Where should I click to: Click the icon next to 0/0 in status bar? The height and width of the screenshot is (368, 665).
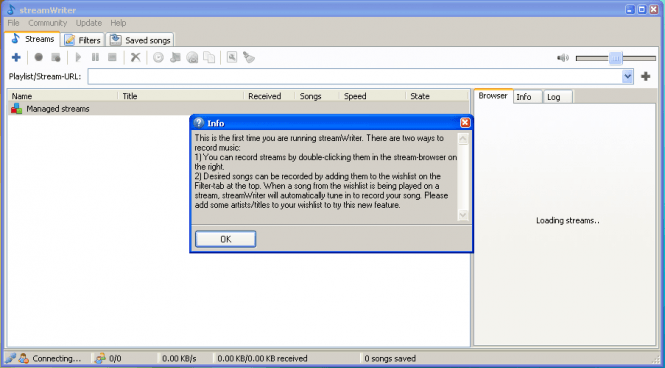[x=100, y=359]
